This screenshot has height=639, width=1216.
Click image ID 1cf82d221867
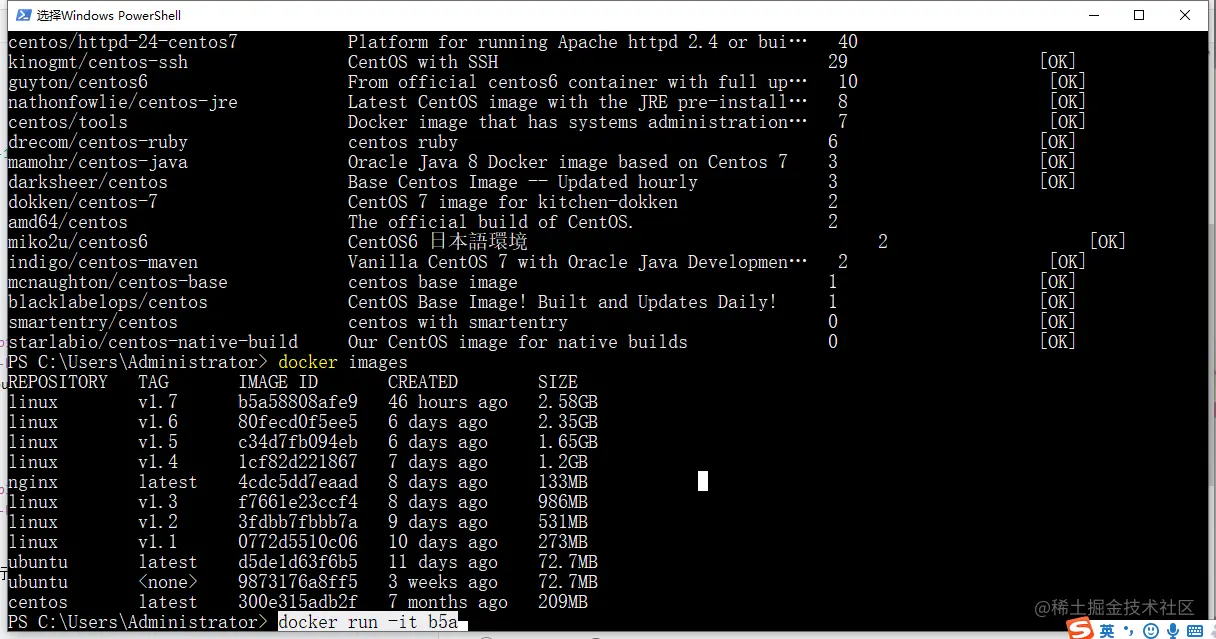298,462
